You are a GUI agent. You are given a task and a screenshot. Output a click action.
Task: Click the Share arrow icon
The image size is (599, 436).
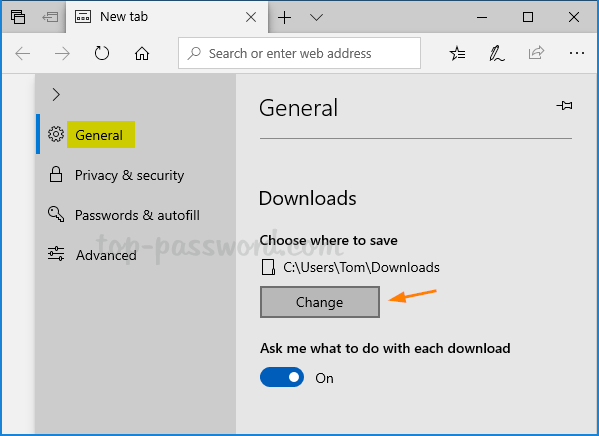[x=536, y=53]
